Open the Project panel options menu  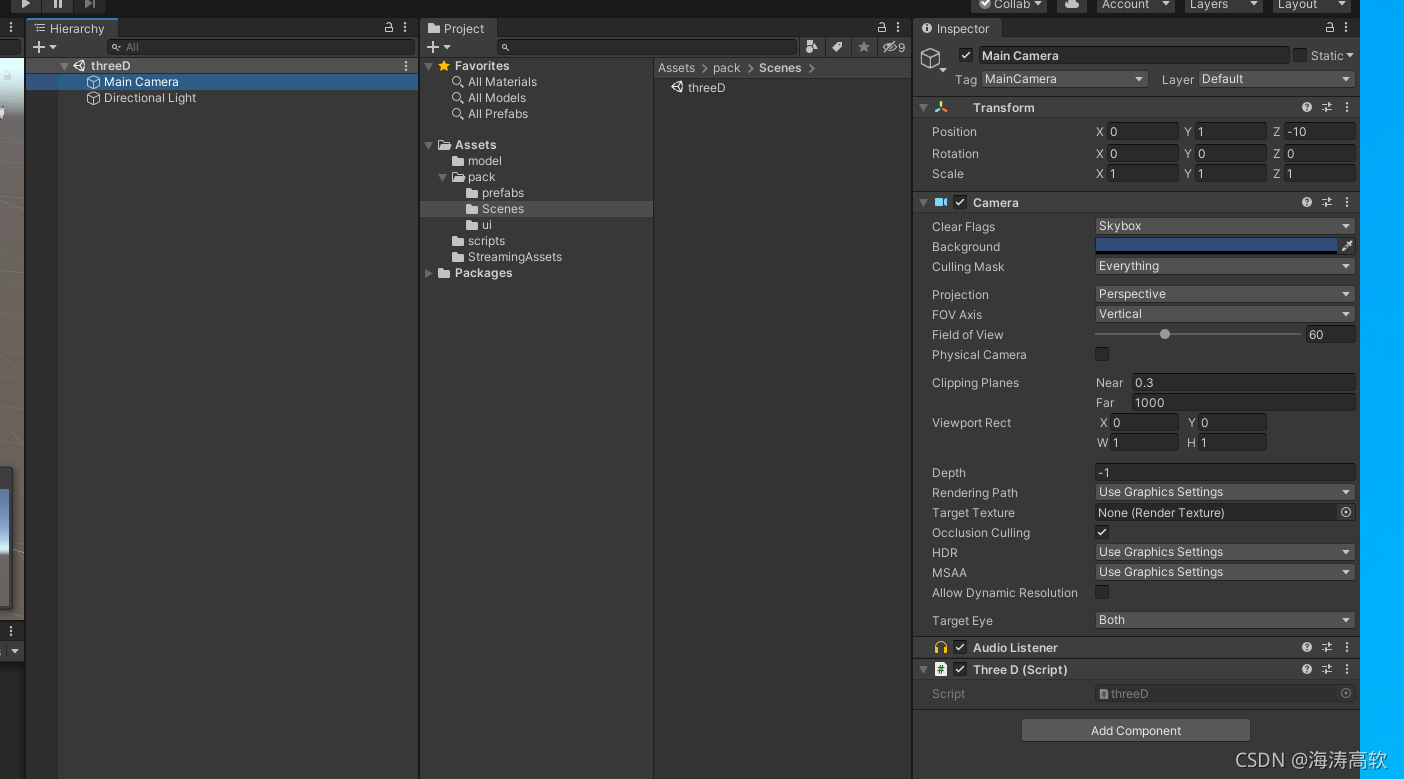(x=898, y=28)
